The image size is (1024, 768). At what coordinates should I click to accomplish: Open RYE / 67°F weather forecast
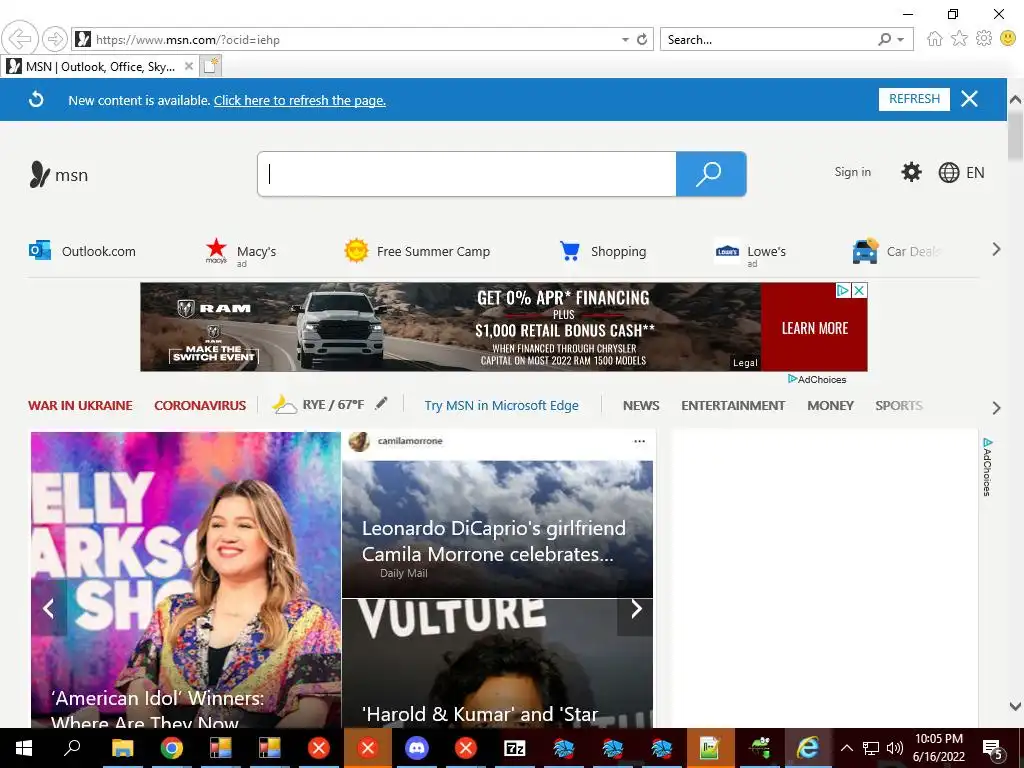click(318, 405)
